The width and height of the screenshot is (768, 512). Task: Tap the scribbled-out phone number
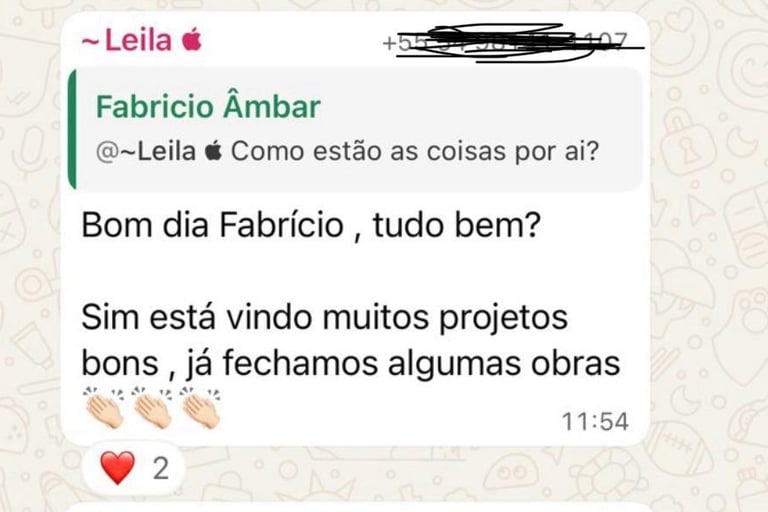click(x=512, y=42)
